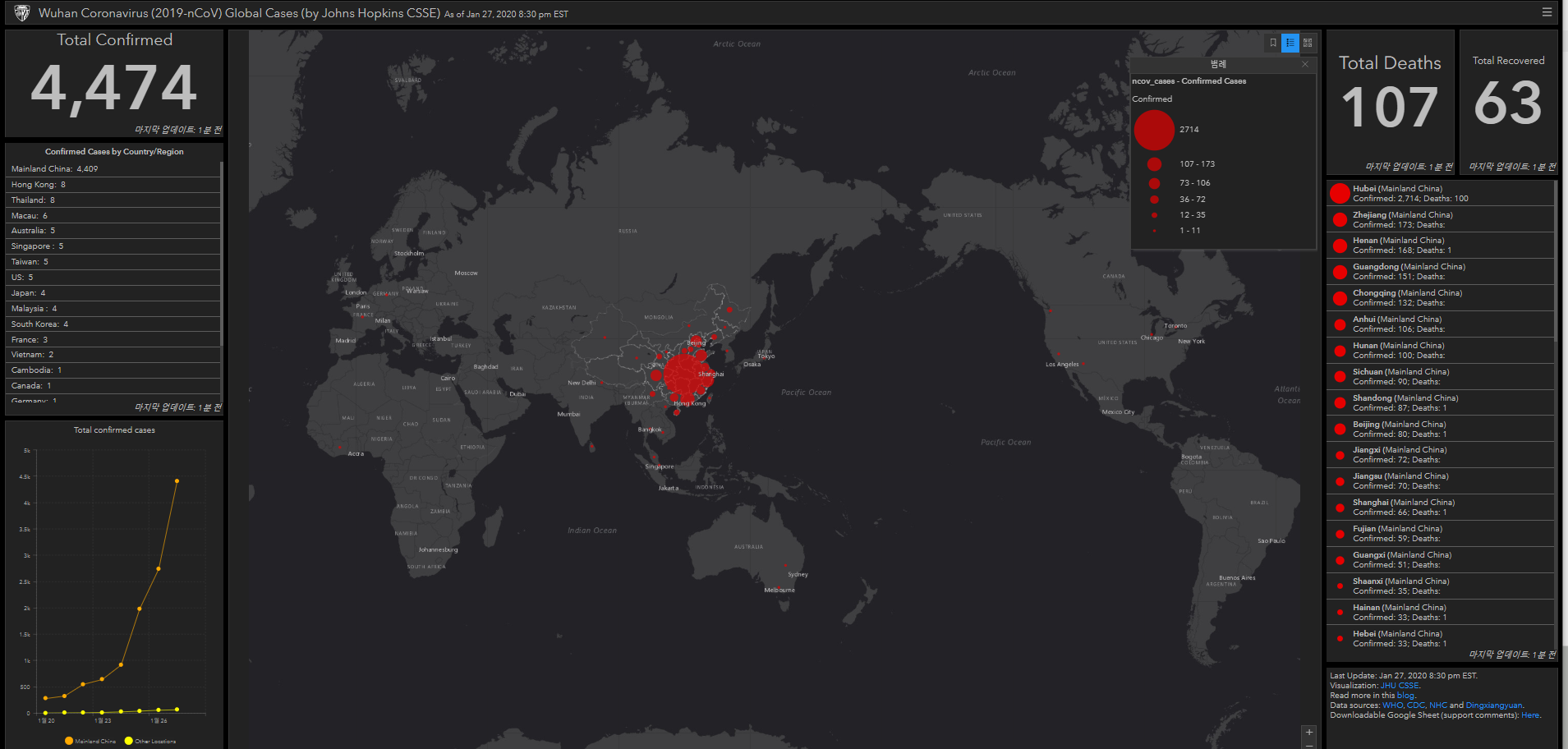Click the Total Recovered 63 indicator
This screenshot has width=1568, height=749.
tap(1508, 102)
